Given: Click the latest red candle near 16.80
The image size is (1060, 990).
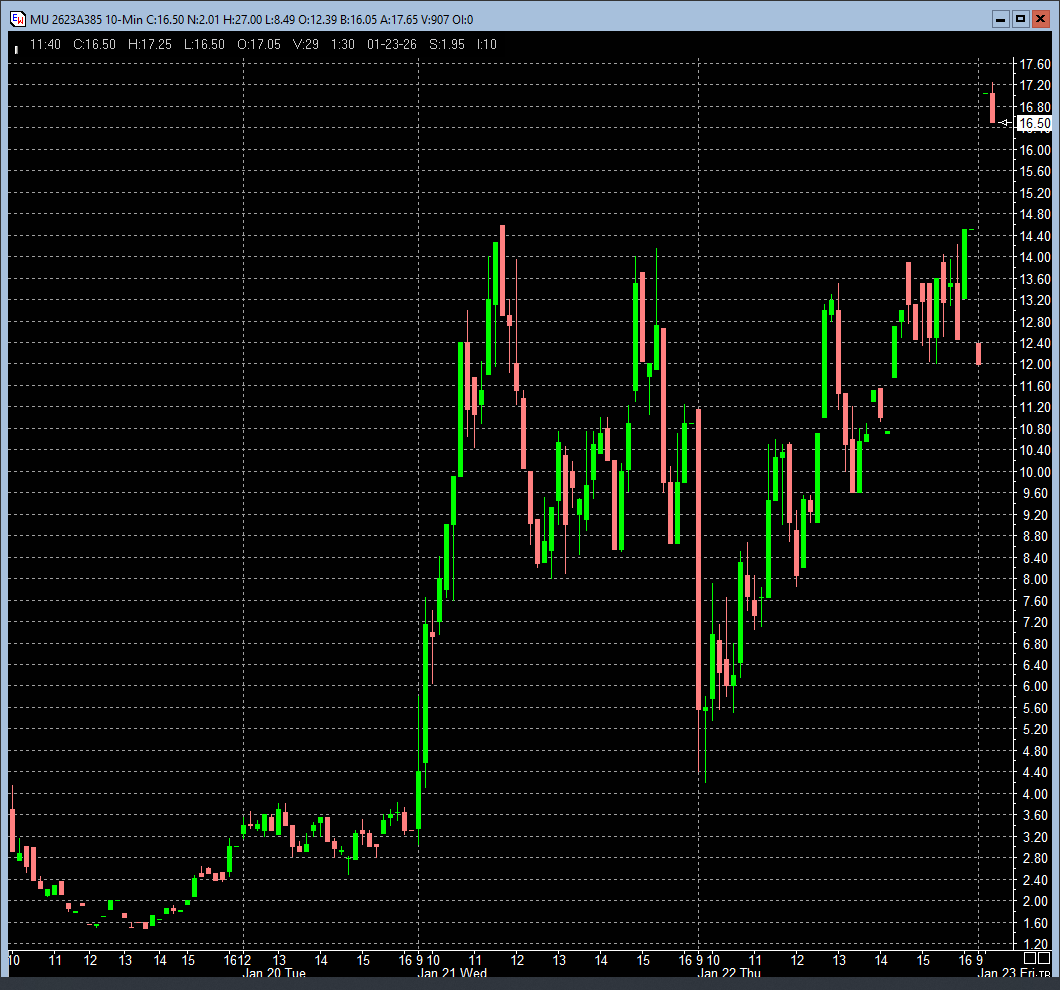Looking at the screenshot, I should click(993, 108).
